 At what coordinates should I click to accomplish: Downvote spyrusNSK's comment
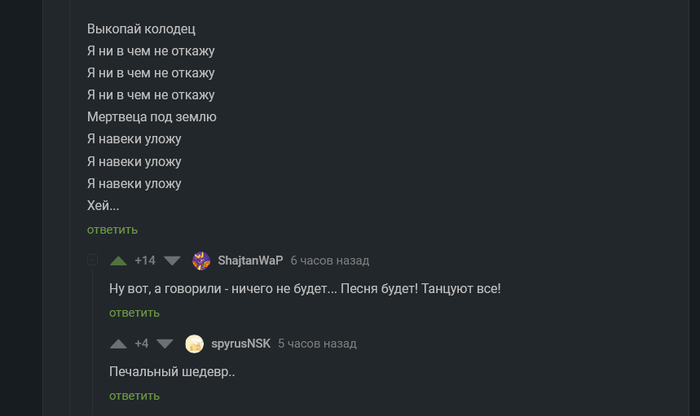pyautogui.click(x=165, y=343)
